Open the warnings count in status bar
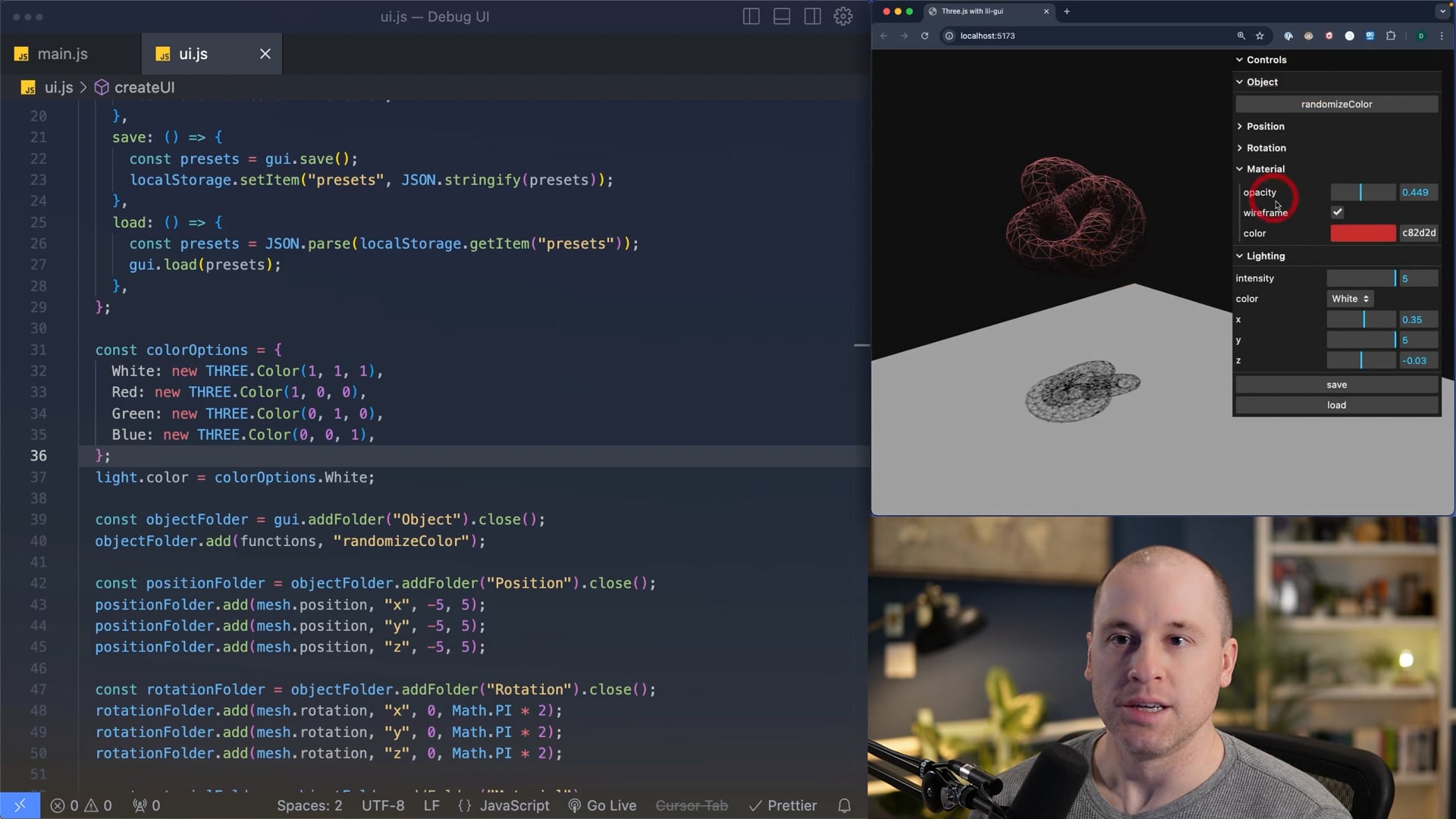Screen dimensions: 1456x819 [x=99, y=805]
